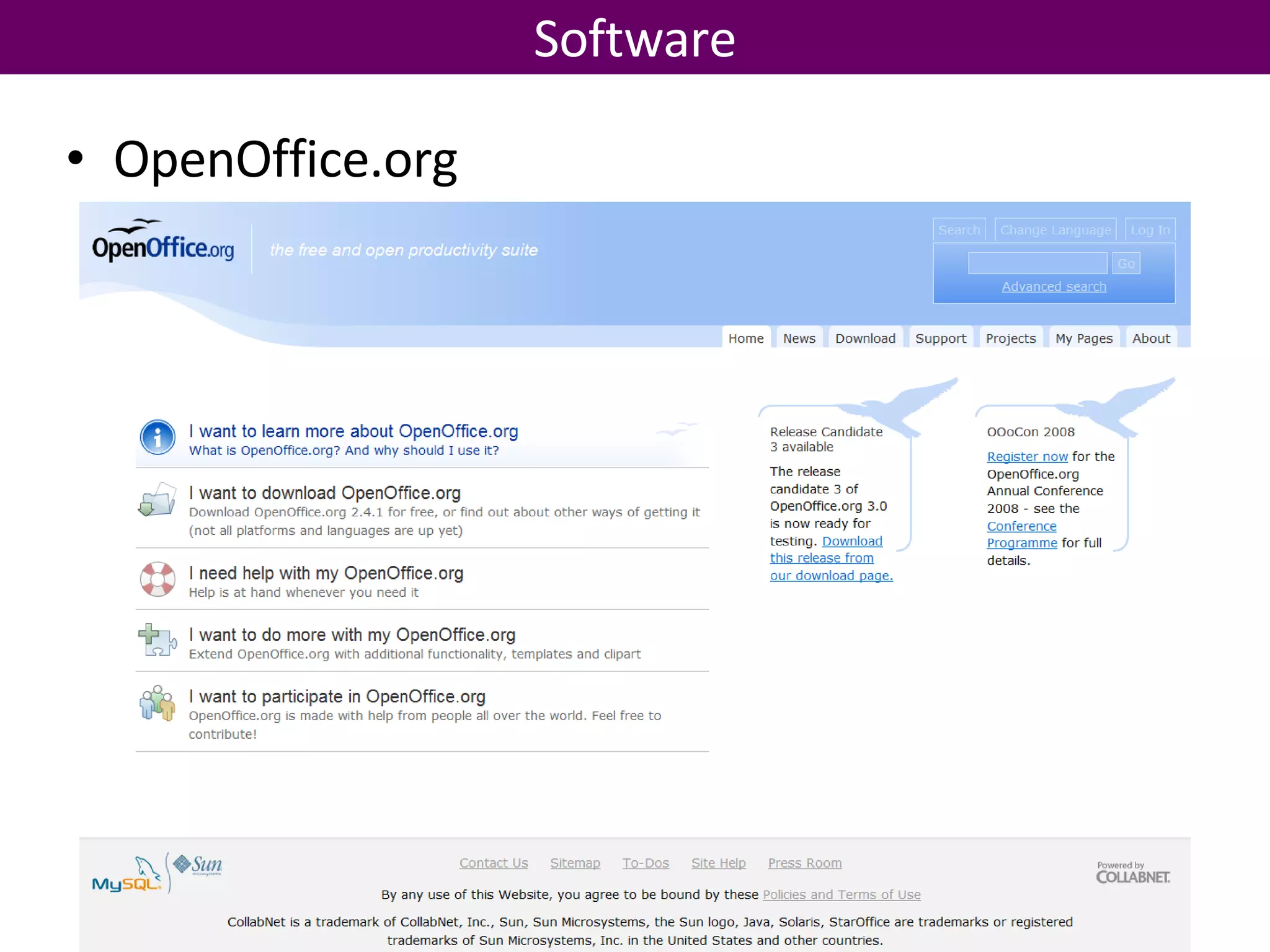Click the OpenOffice.org logo
This screenshot has width=1270, height=952.
(x=163, y=242)
